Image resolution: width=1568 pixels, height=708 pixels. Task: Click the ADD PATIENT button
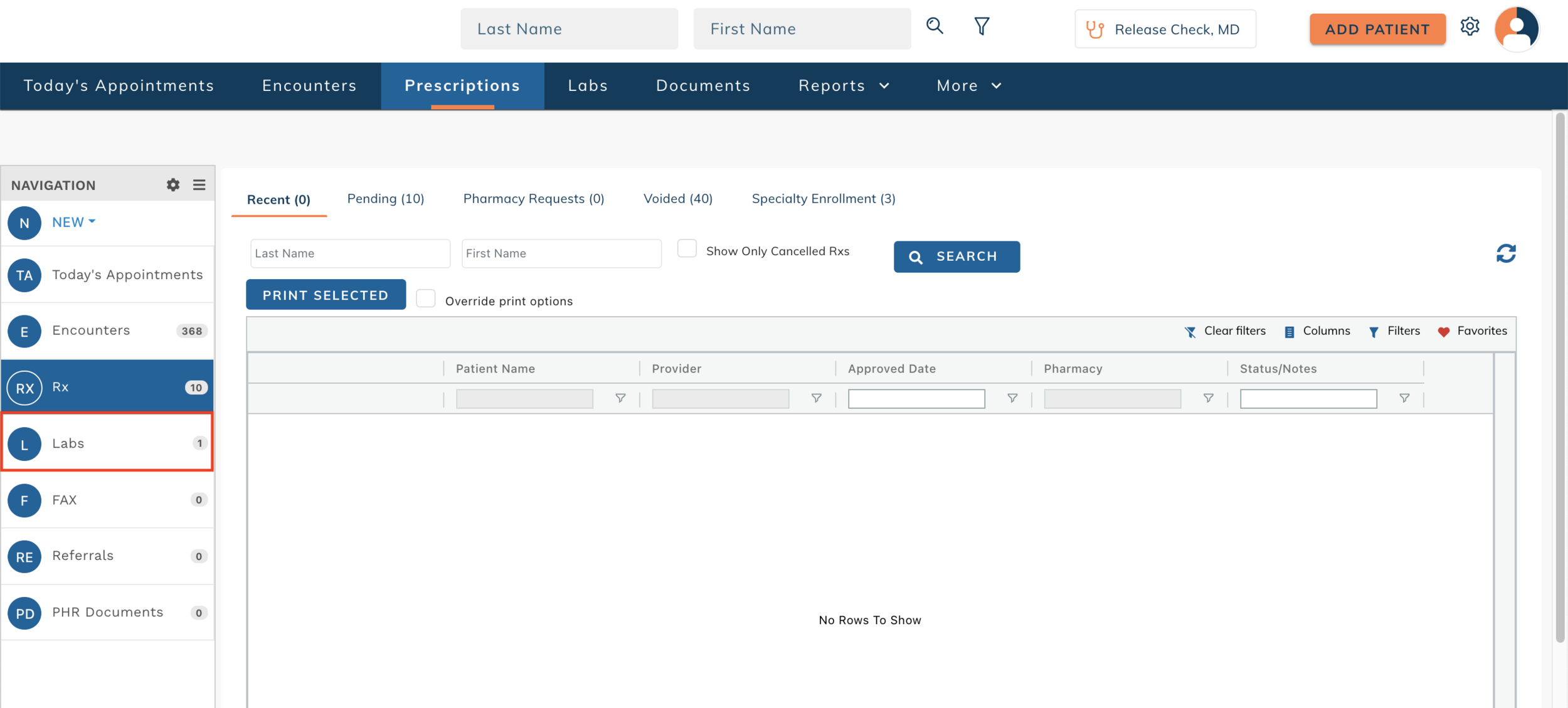[x=1377, y=29]
